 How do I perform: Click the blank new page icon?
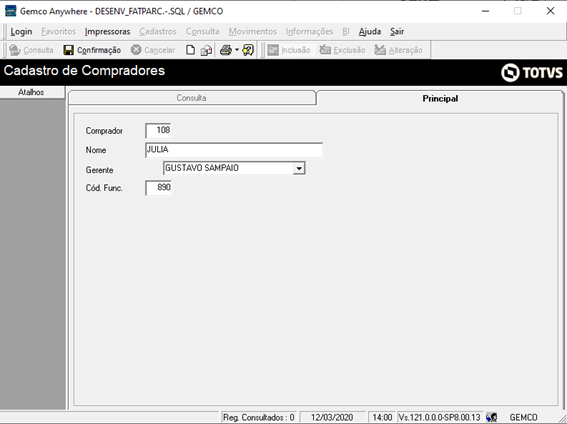[190, 50]
